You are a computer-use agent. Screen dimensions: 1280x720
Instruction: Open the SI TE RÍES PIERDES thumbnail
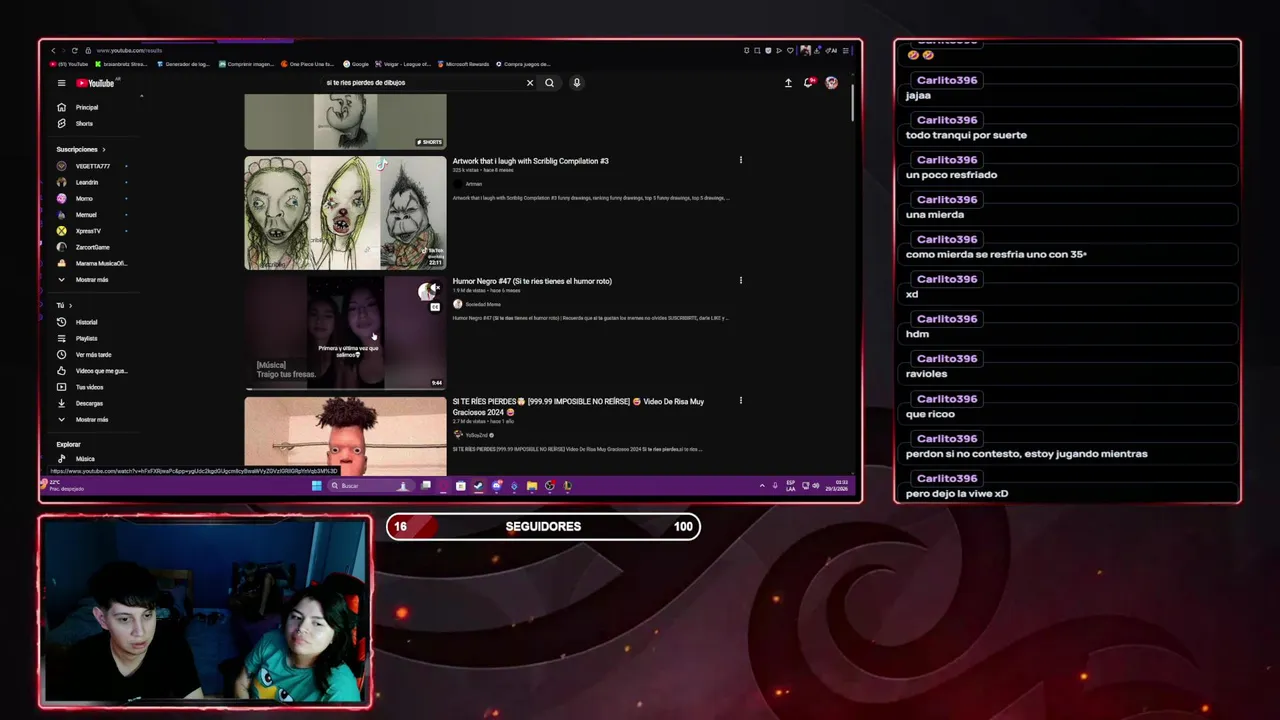345,436
